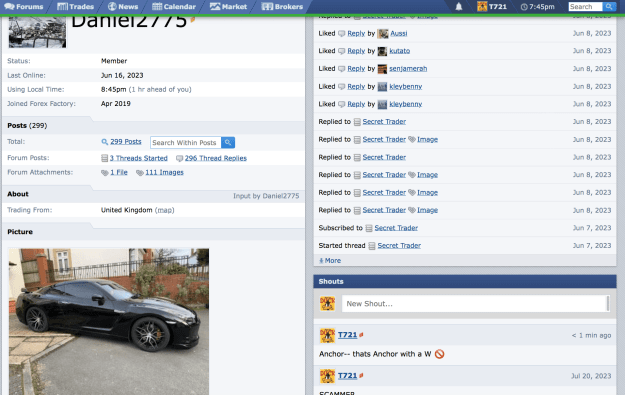Click the Search Within Posts field
The height and width of the screenshot is (395, 625).
coord(185,142)
